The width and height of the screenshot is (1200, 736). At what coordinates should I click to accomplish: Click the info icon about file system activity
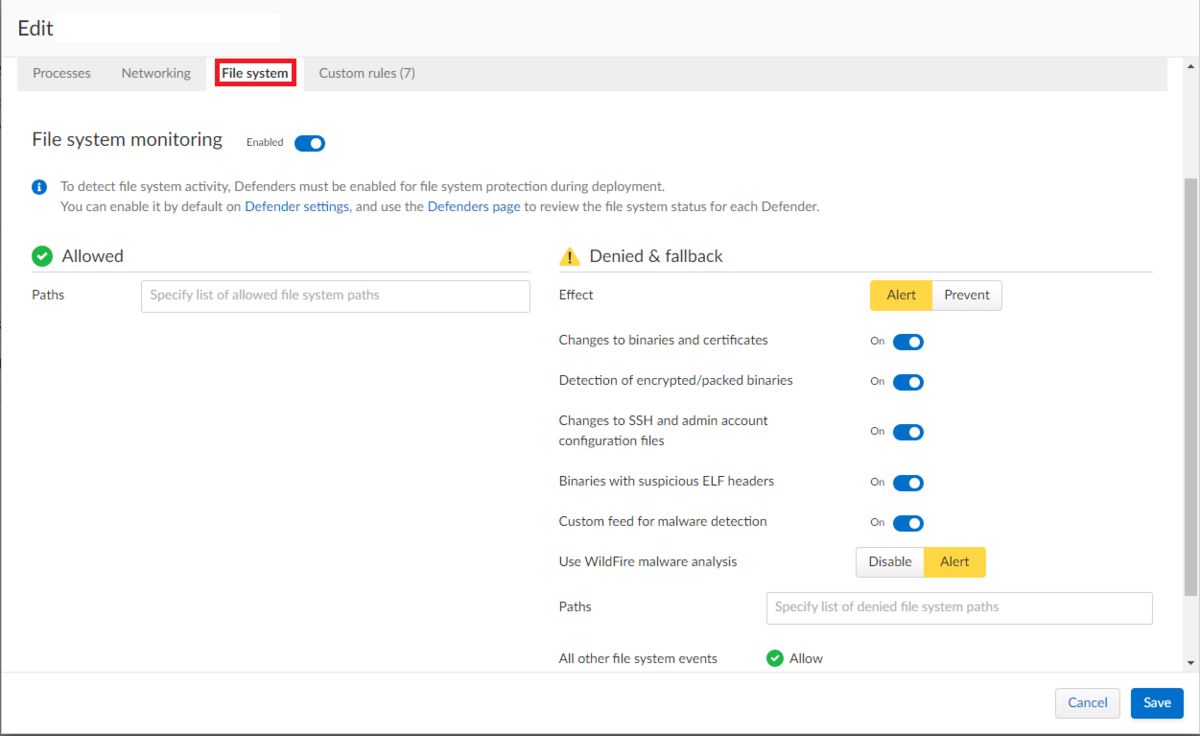point(38,187)
